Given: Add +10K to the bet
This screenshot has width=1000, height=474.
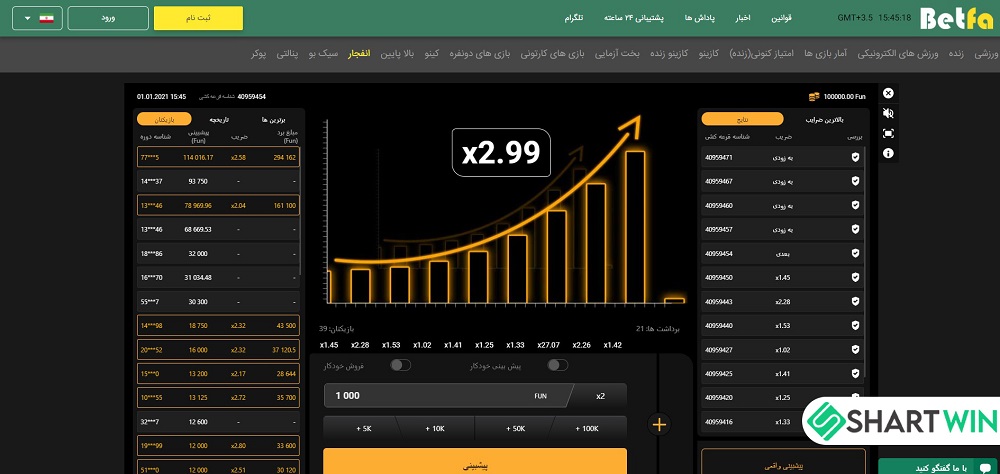Looking at the screenshot, I should pos(436,429).
